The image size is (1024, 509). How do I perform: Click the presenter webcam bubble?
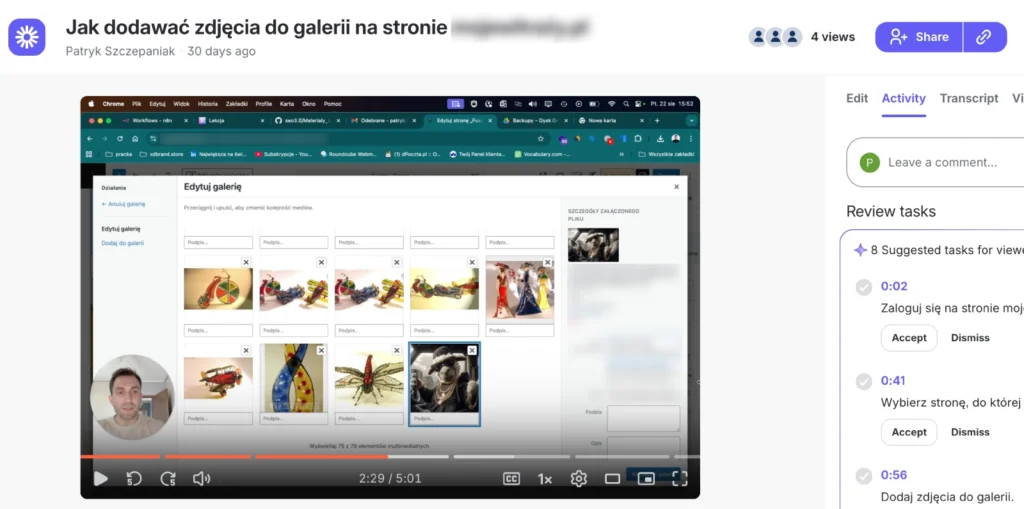pyautogui.click(x=132, y=397)
